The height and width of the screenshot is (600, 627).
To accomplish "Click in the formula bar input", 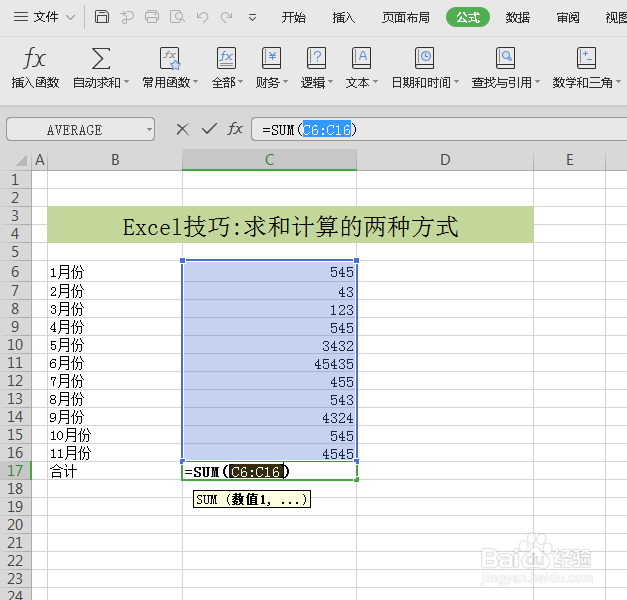I will click(x=440, y=130).
